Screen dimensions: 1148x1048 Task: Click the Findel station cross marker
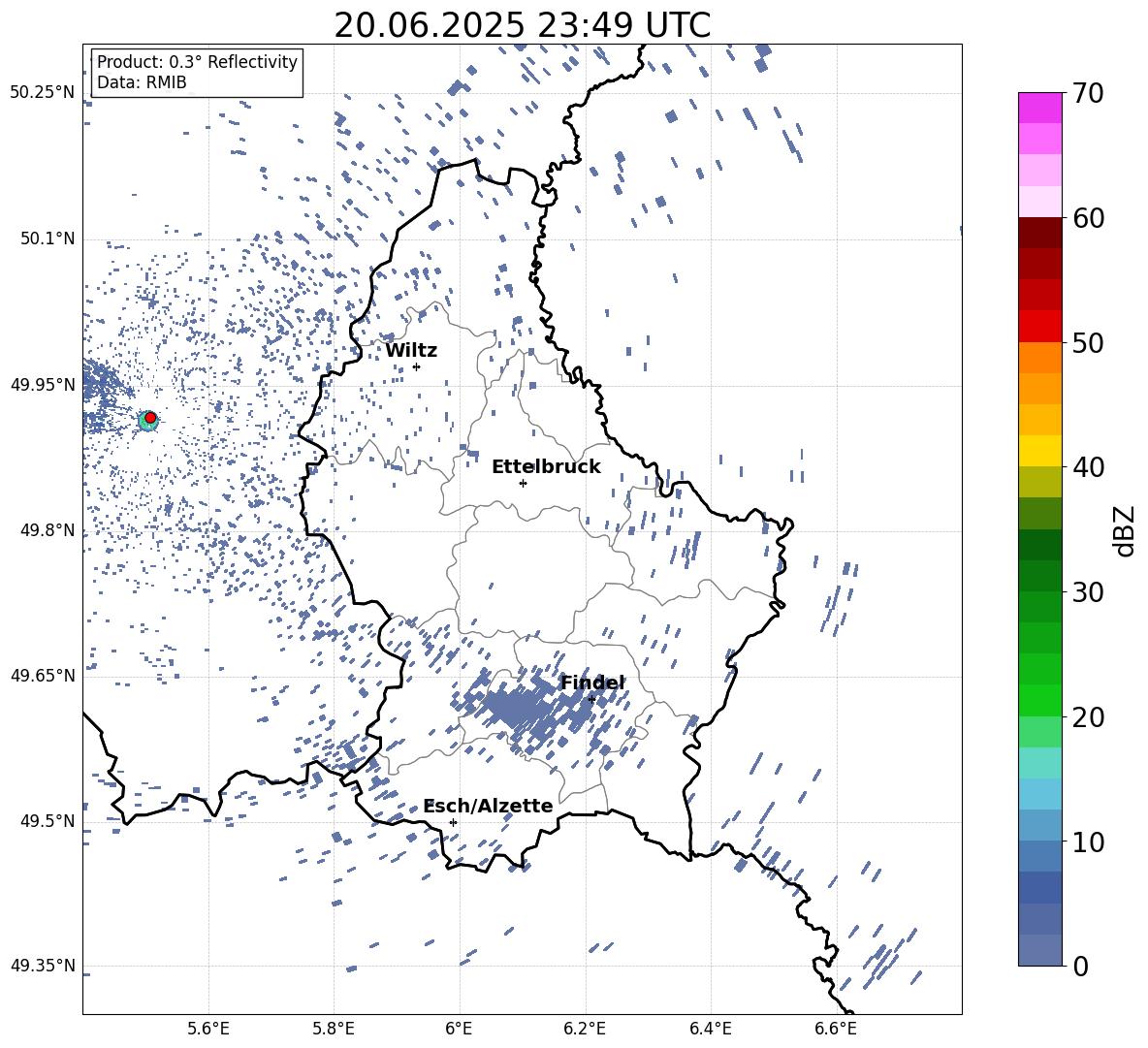pos(590,700)
